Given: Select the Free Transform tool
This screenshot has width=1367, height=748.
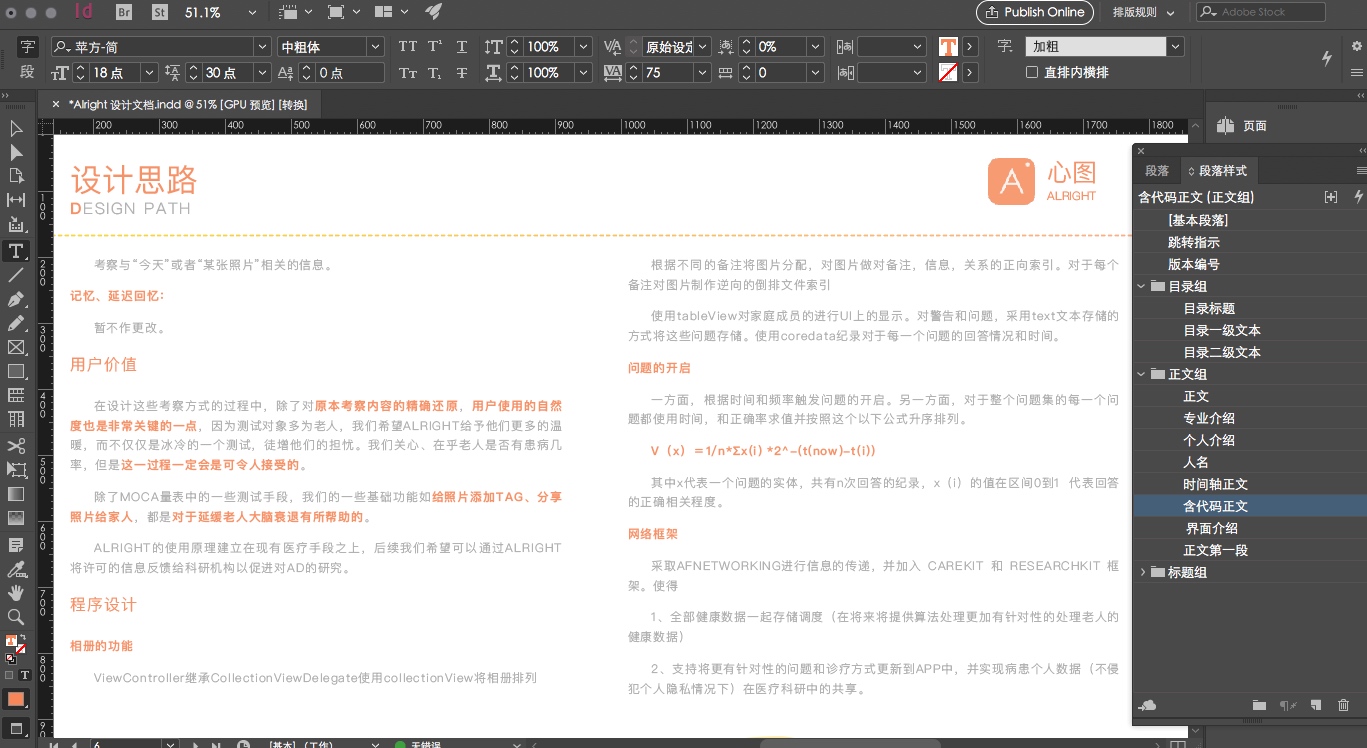Looking at the screenshot, I should pyautogui.click(x=16, y=470).
